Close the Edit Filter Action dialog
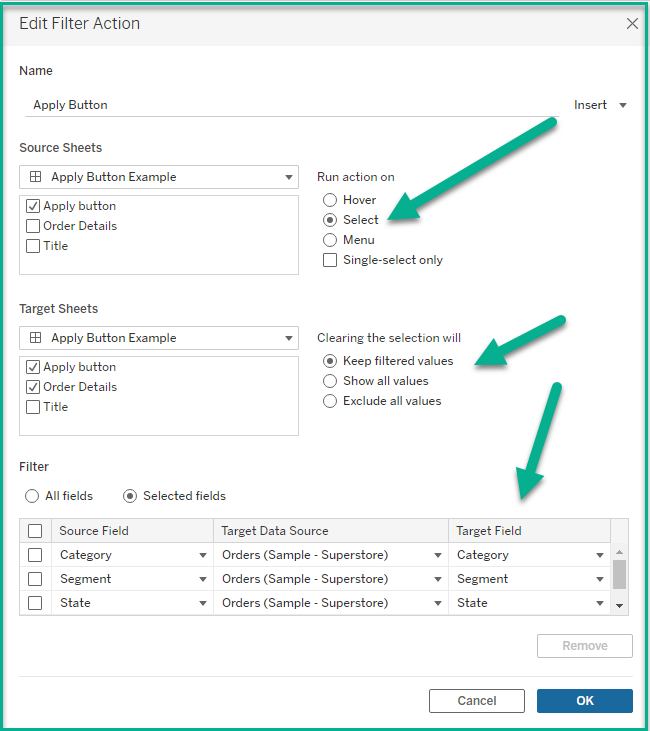 632,24
